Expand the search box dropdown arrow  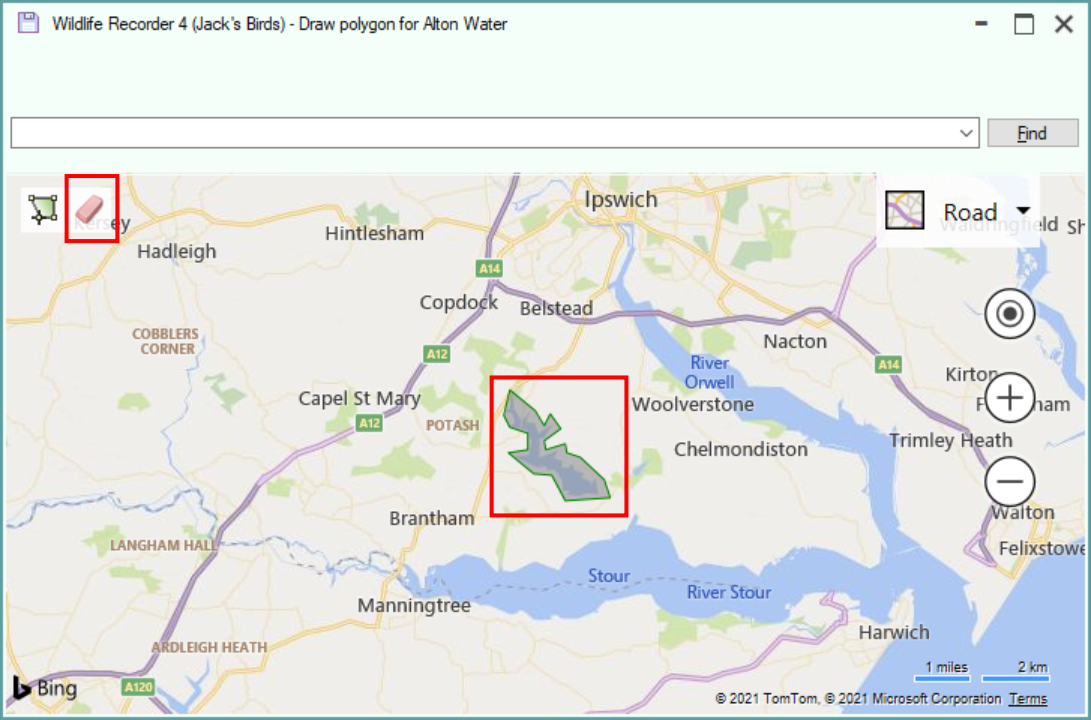pos(966,133)
